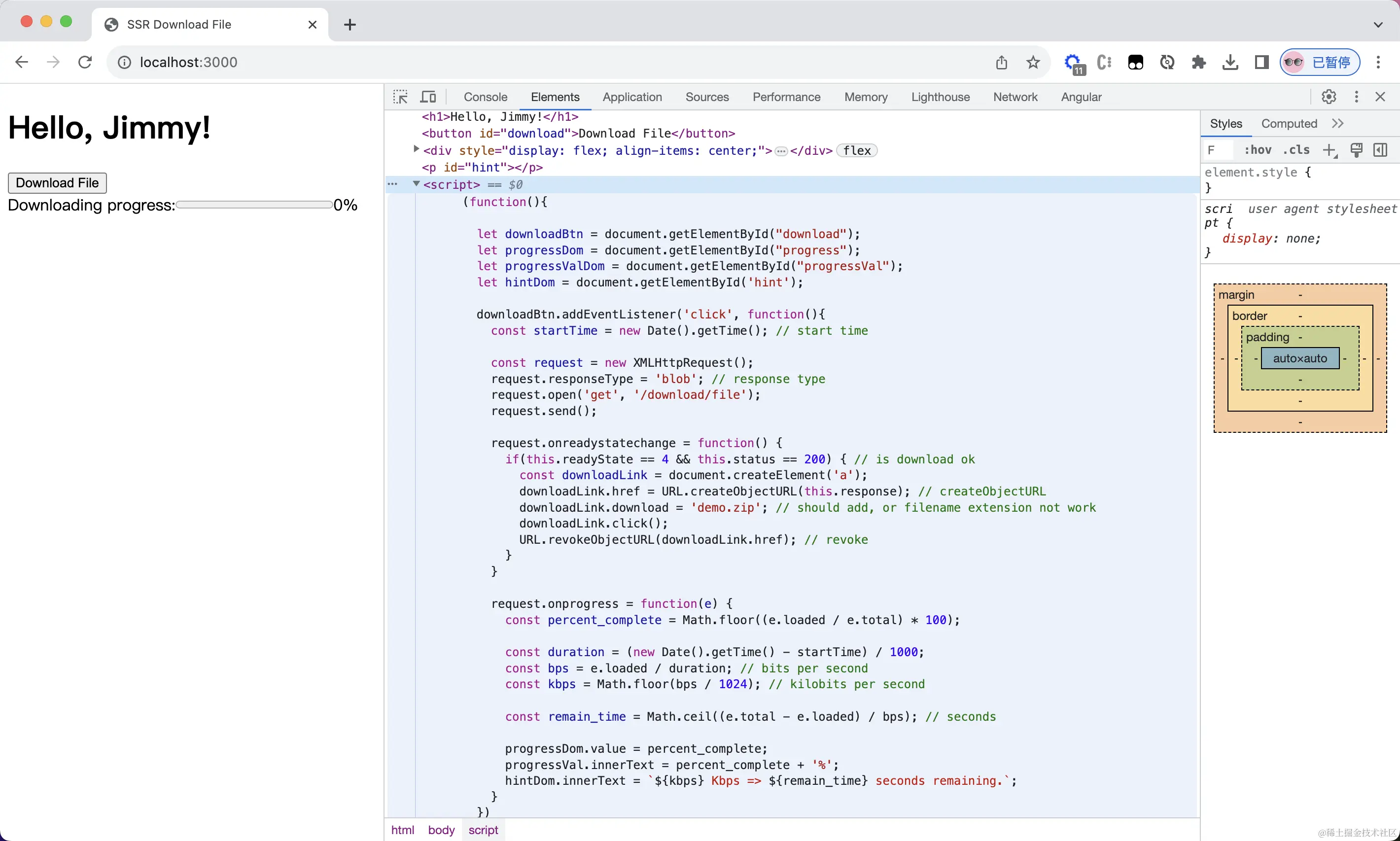Open a new browser tab
1400x841 pixels.
tap(350, 24)
